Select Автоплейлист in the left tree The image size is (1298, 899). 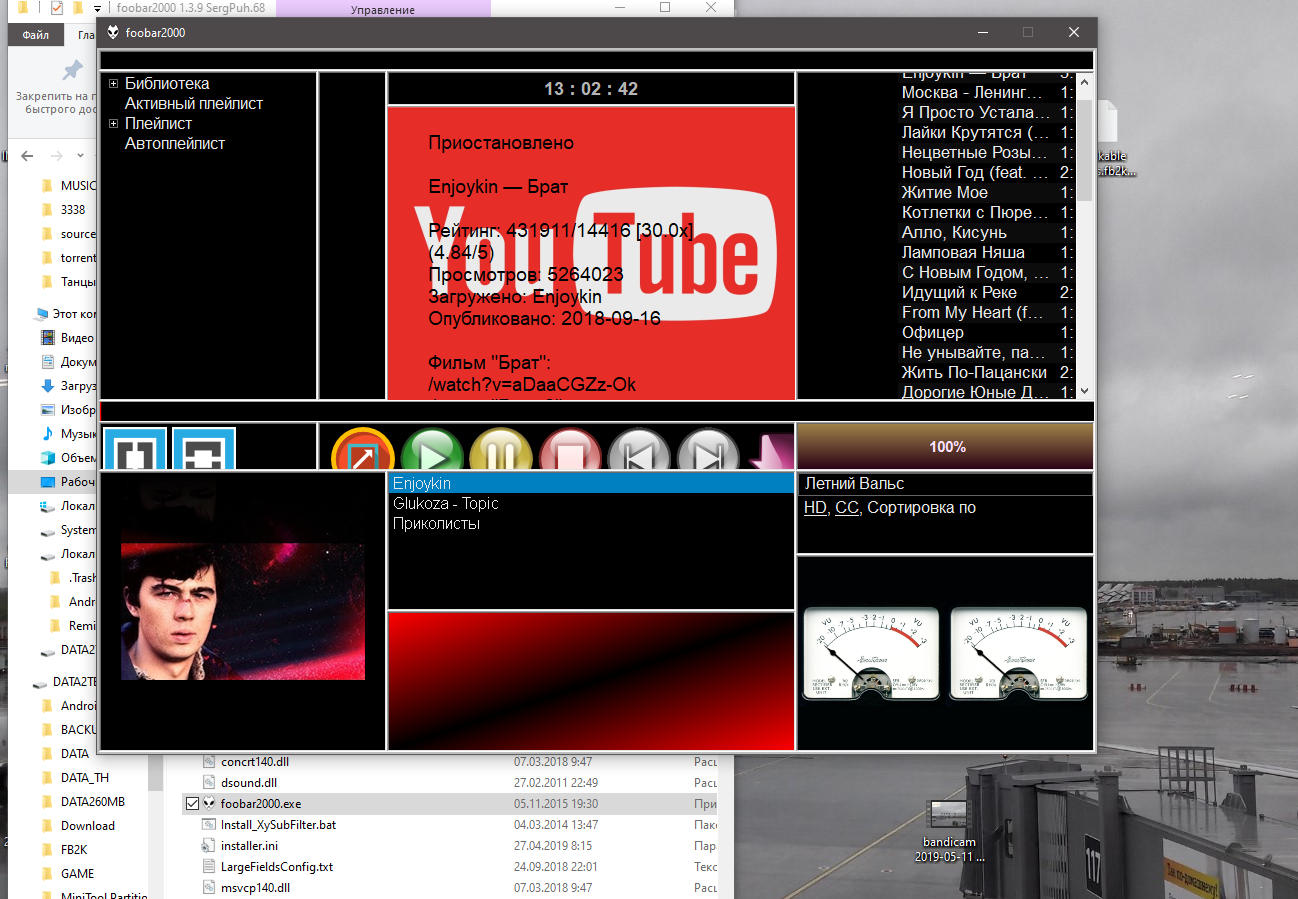coord(175,144)
